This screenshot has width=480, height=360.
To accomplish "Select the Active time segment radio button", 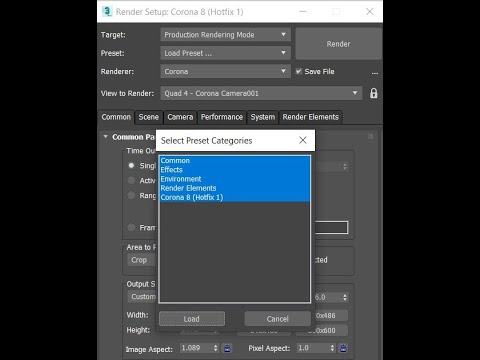I will [x=131, y=180].
